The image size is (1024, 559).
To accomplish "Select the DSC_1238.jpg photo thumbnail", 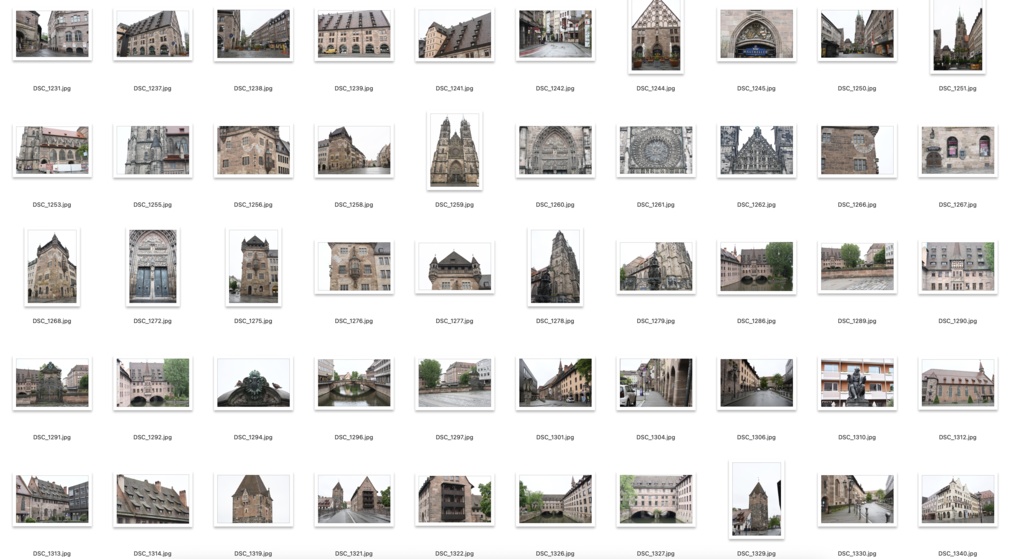I will click(253, 34).
